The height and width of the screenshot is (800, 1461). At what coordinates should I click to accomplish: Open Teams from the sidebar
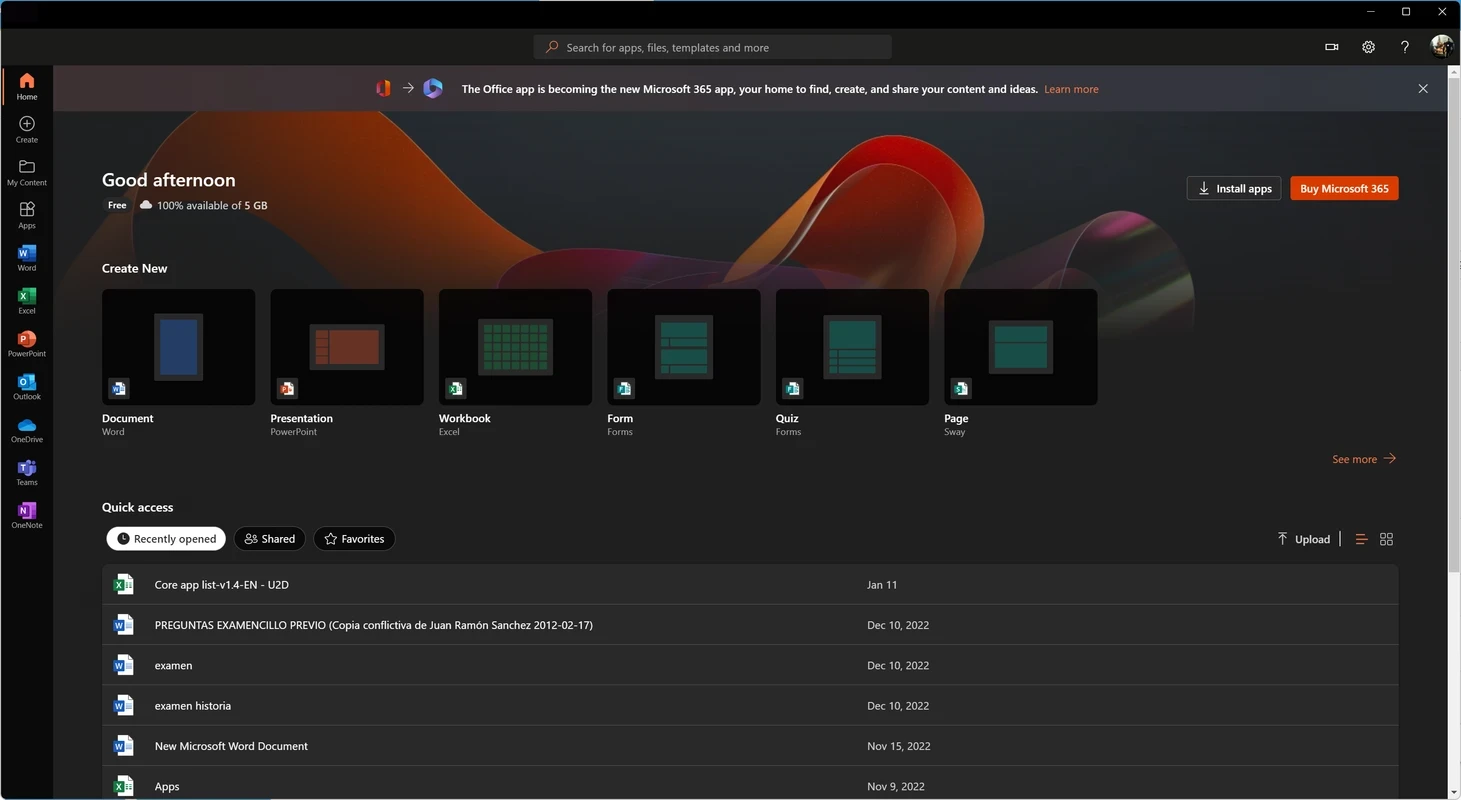(x=27, y=473)
